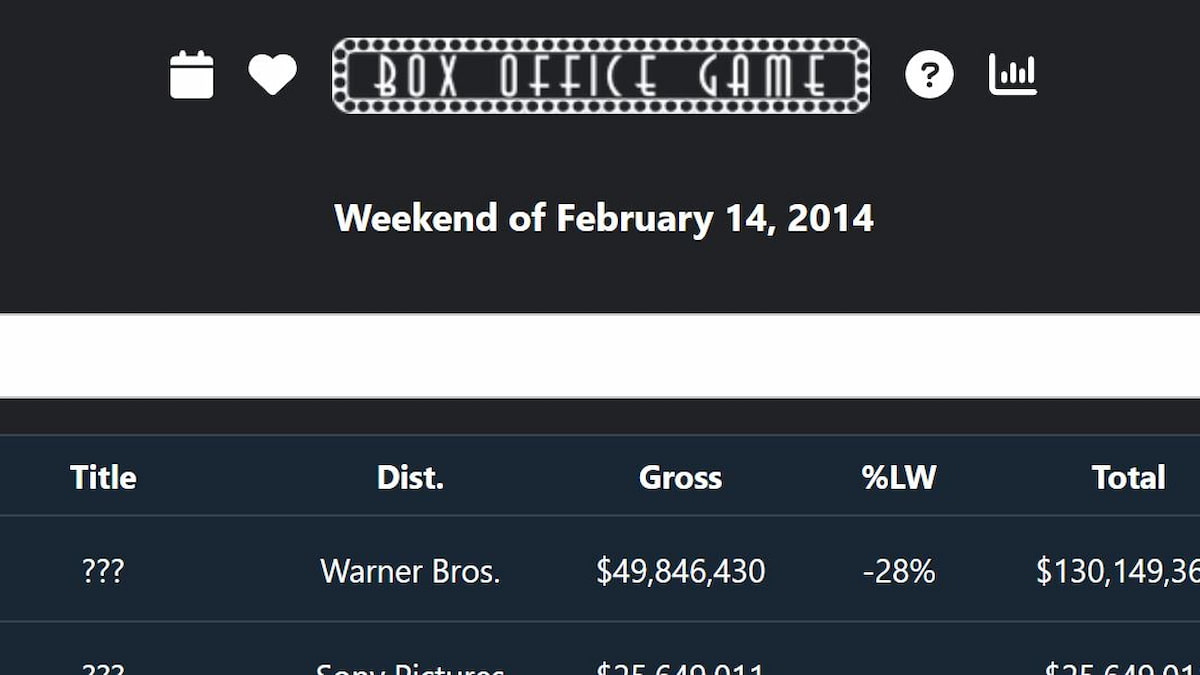Click the heart favorite icon
This screenshot has width=1200, height=675.
coord(272,75)
